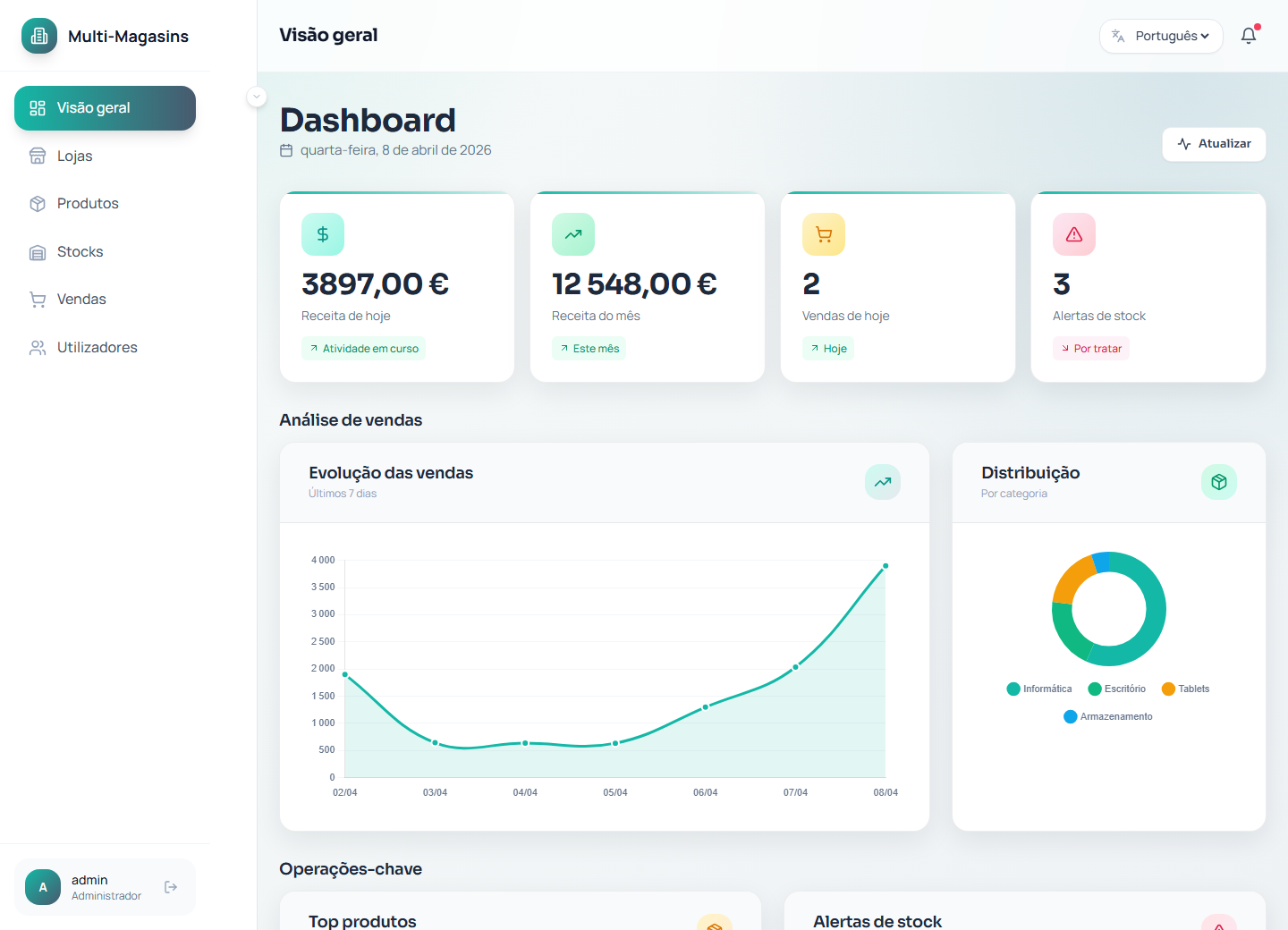Select the Lojas shop icon in sidebar
Screen dimensions: 1288x930
pyautogui.click(x=38, y=156)
